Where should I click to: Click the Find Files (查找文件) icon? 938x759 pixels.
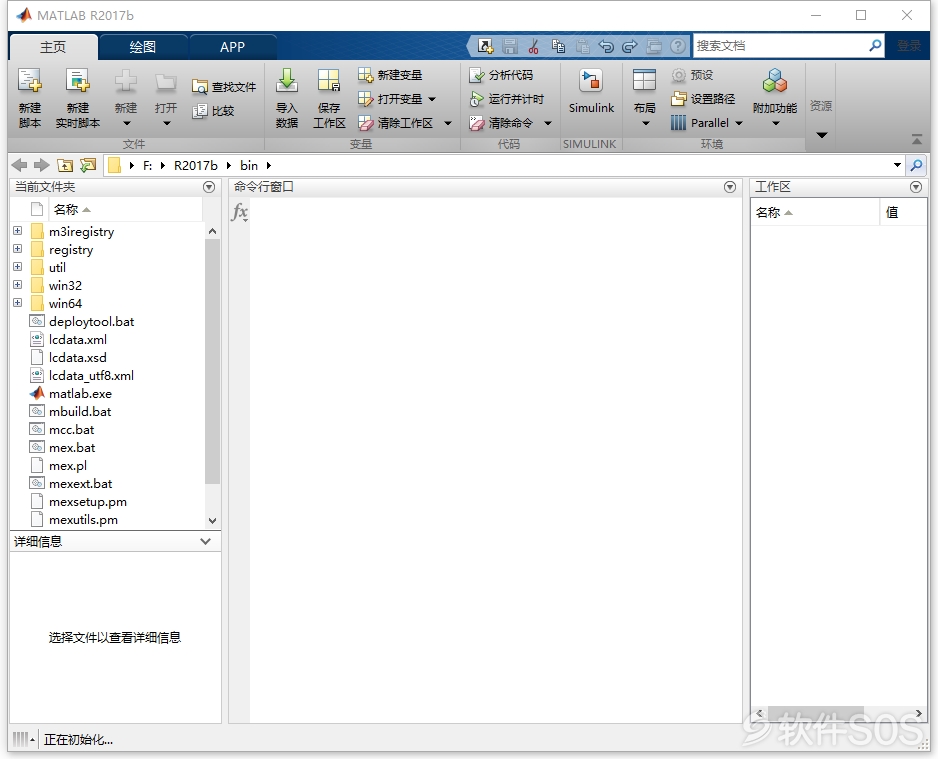[x=199, y=87]
